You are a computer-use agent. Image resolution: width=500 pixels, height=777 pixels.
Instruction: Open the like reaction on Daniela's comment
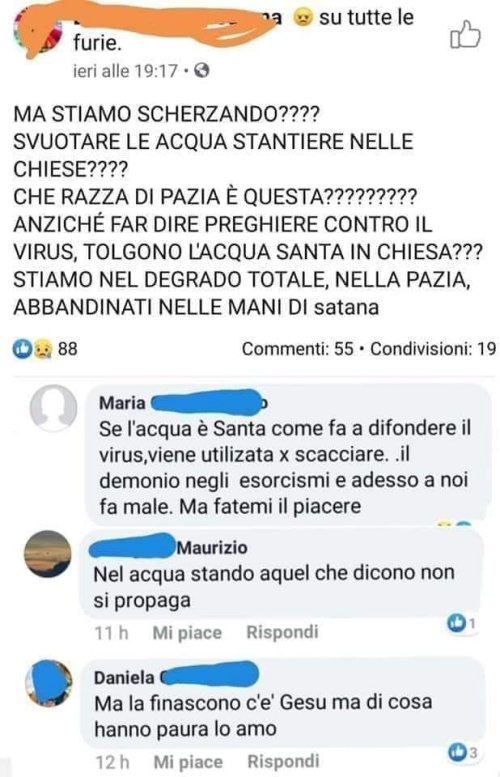pos(462,753)
